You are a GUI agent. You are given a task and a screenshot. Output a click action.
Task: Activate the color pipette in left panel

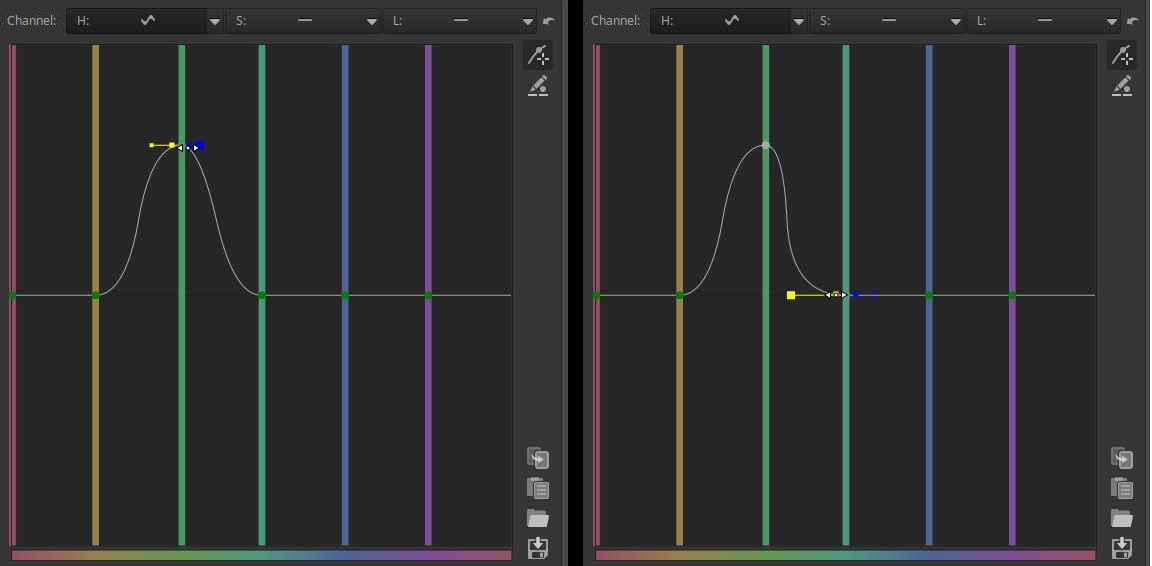[538, 86]
